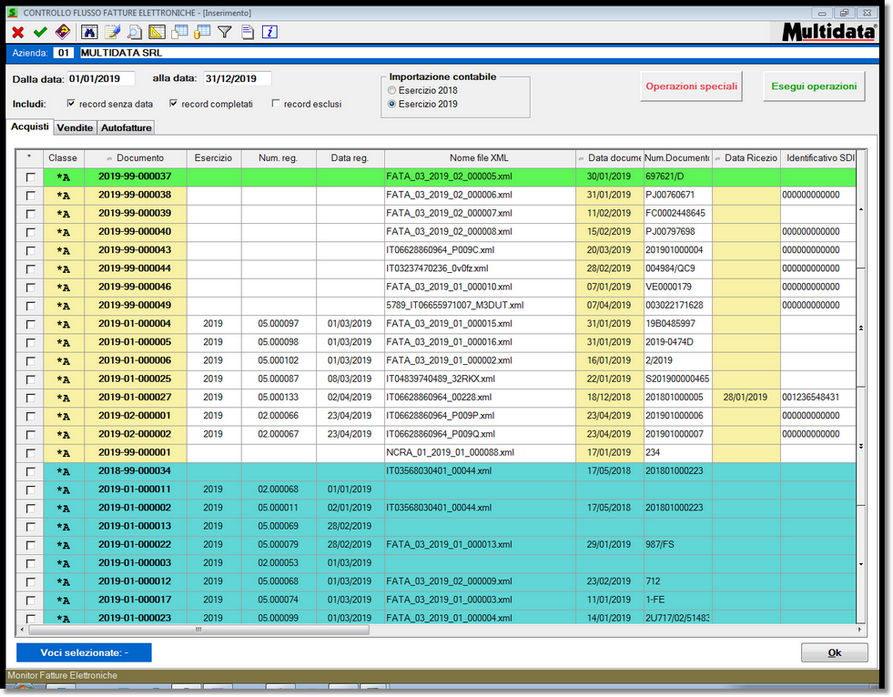893x697 pixels.
Task: Click the table with database cylinder icon
Action: pyautogui.click(x=202, y=32)
